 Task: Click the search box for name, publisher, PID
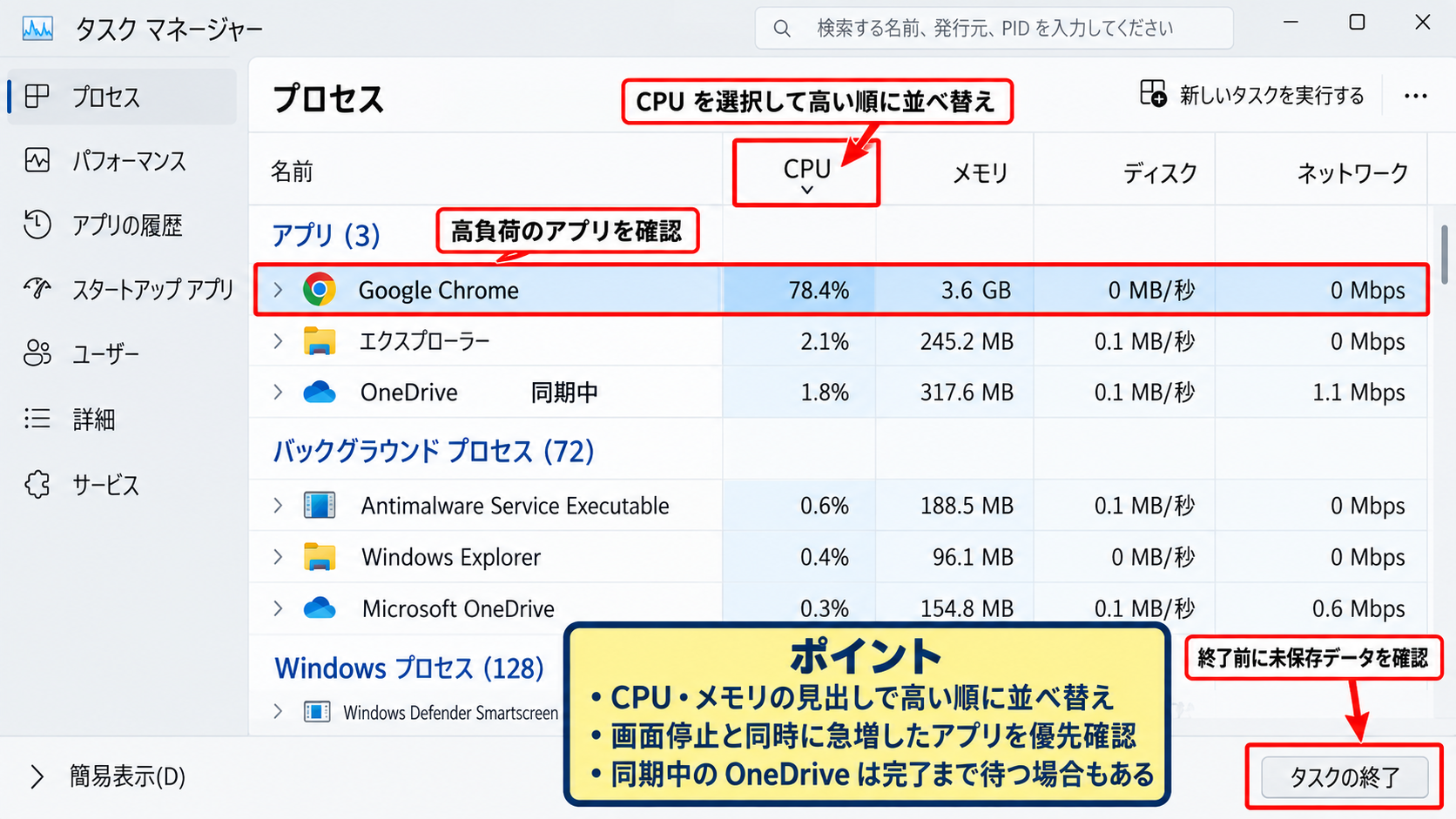994,29
